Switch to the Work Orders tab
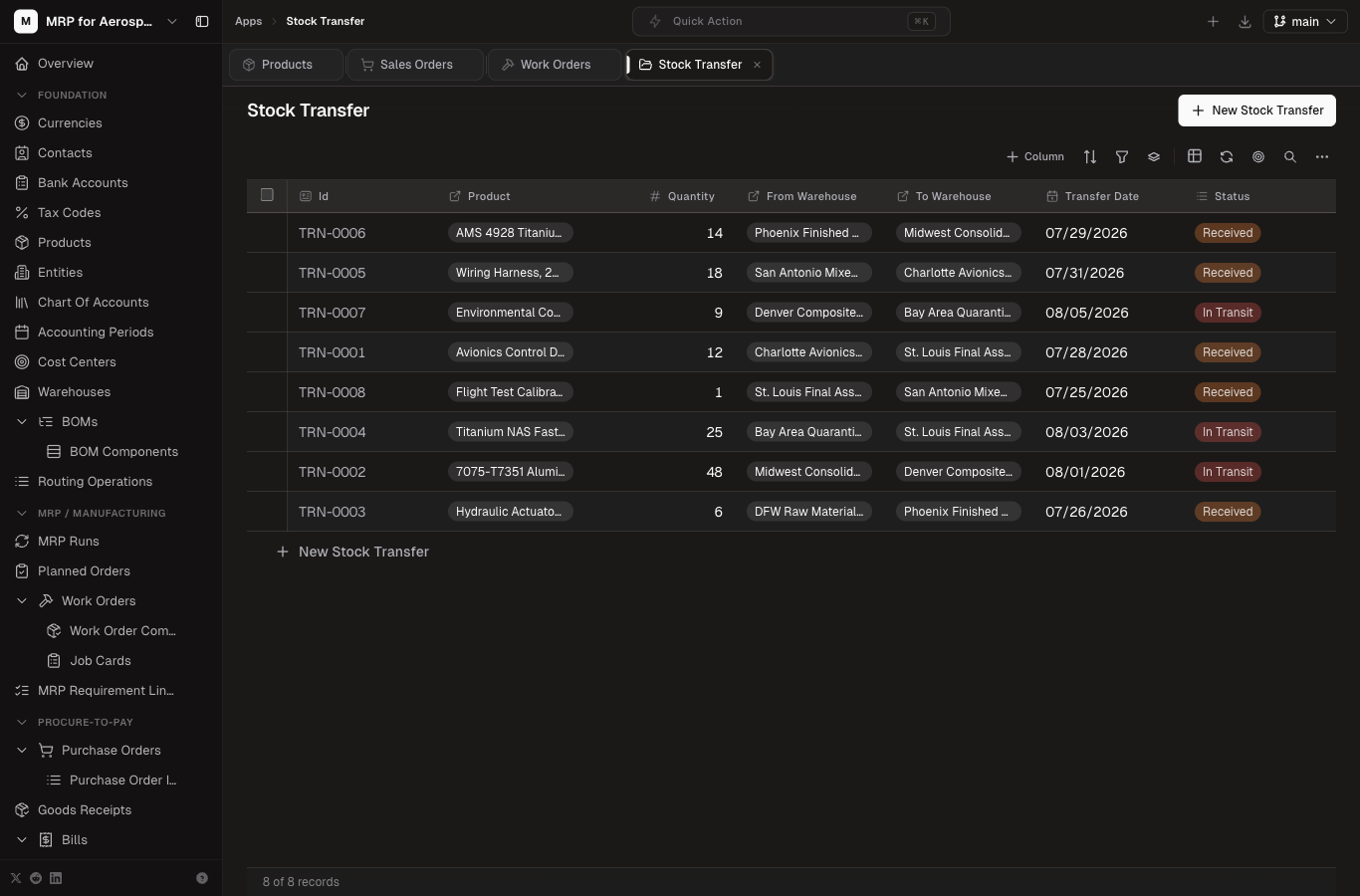 click(x=555, y=65)
